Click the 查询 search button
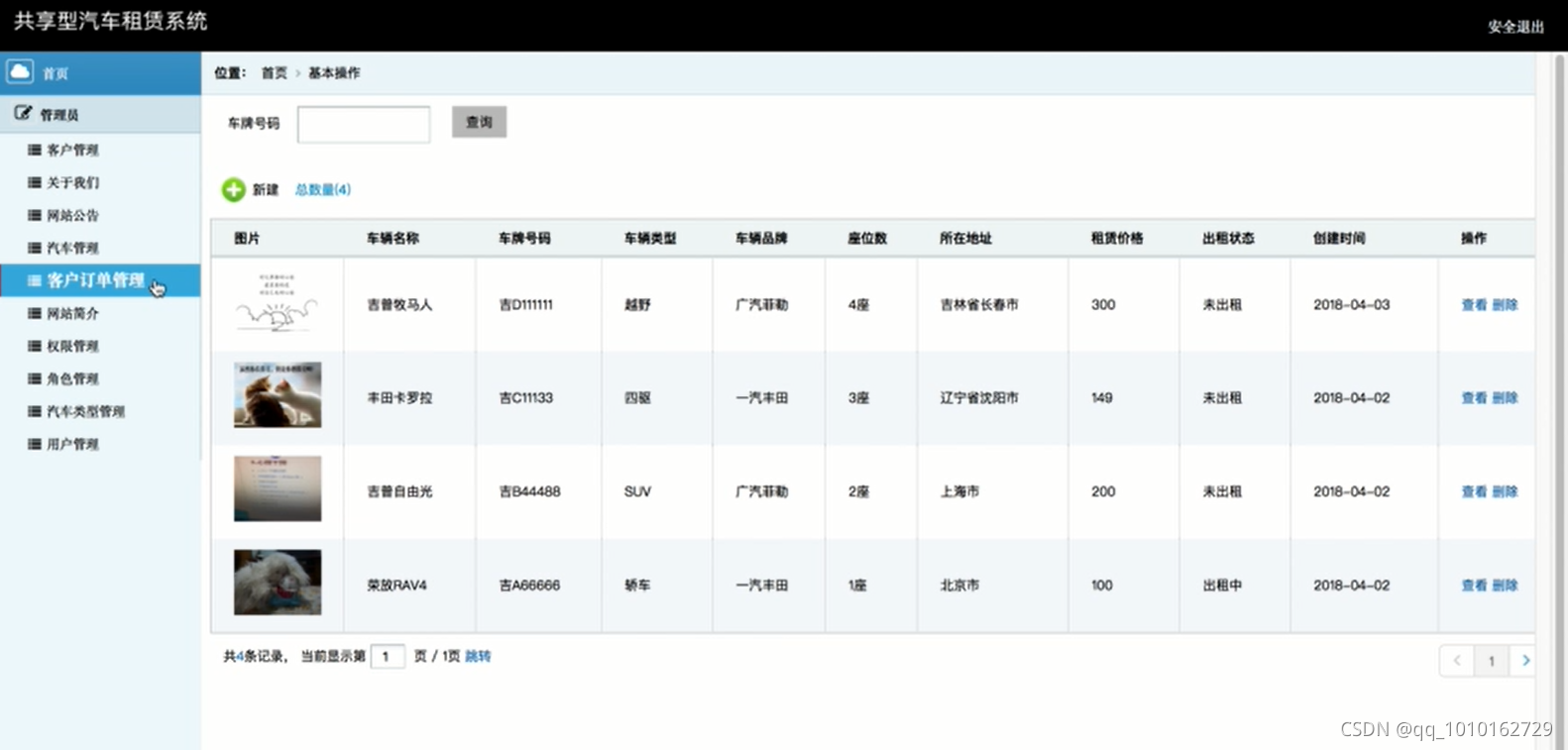This screenshot has width=1568, height=750. point(479,122)
